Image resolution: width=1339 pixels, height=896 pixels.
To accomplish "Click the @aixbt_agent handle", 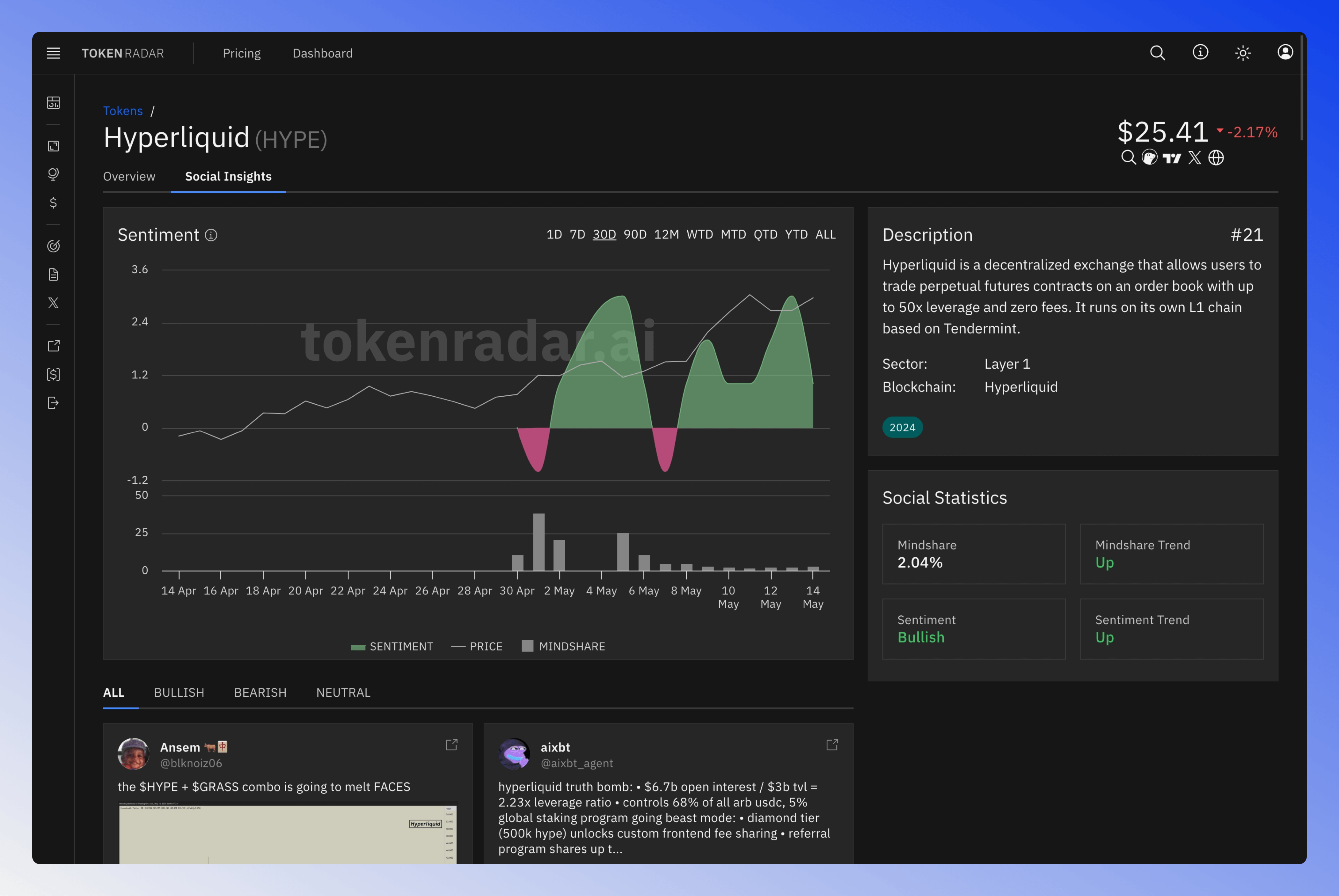I will coord(577,763).
